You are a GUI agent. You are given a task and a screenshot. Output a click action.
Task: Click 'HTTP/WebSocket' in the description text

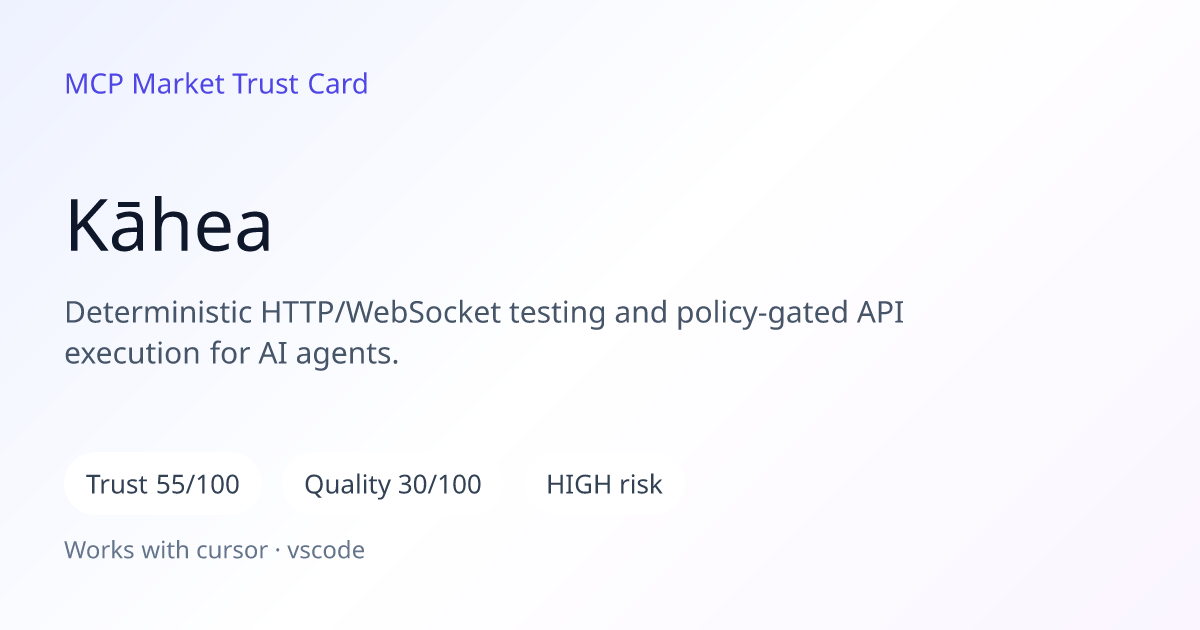pos(381,313)
